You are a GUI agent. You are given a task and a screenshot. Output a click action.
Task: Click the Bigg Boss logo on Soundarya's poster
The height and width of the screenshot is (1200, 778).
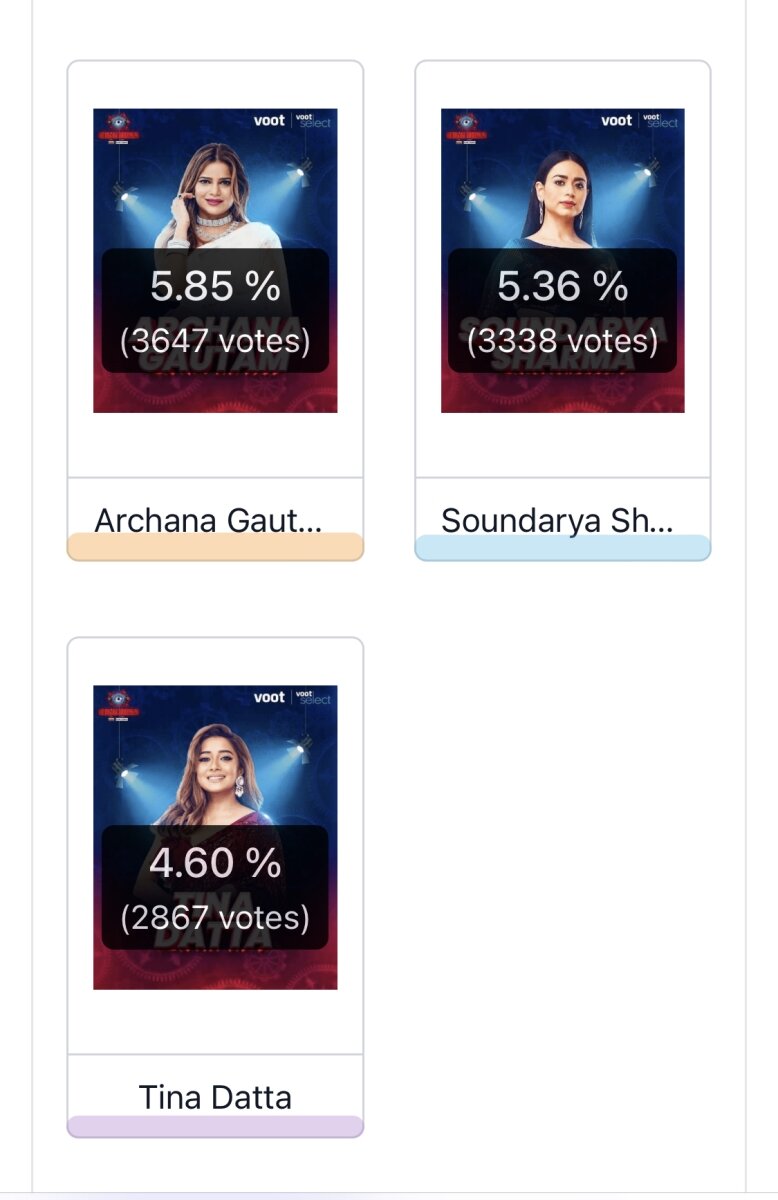click(x=466, y=128)
